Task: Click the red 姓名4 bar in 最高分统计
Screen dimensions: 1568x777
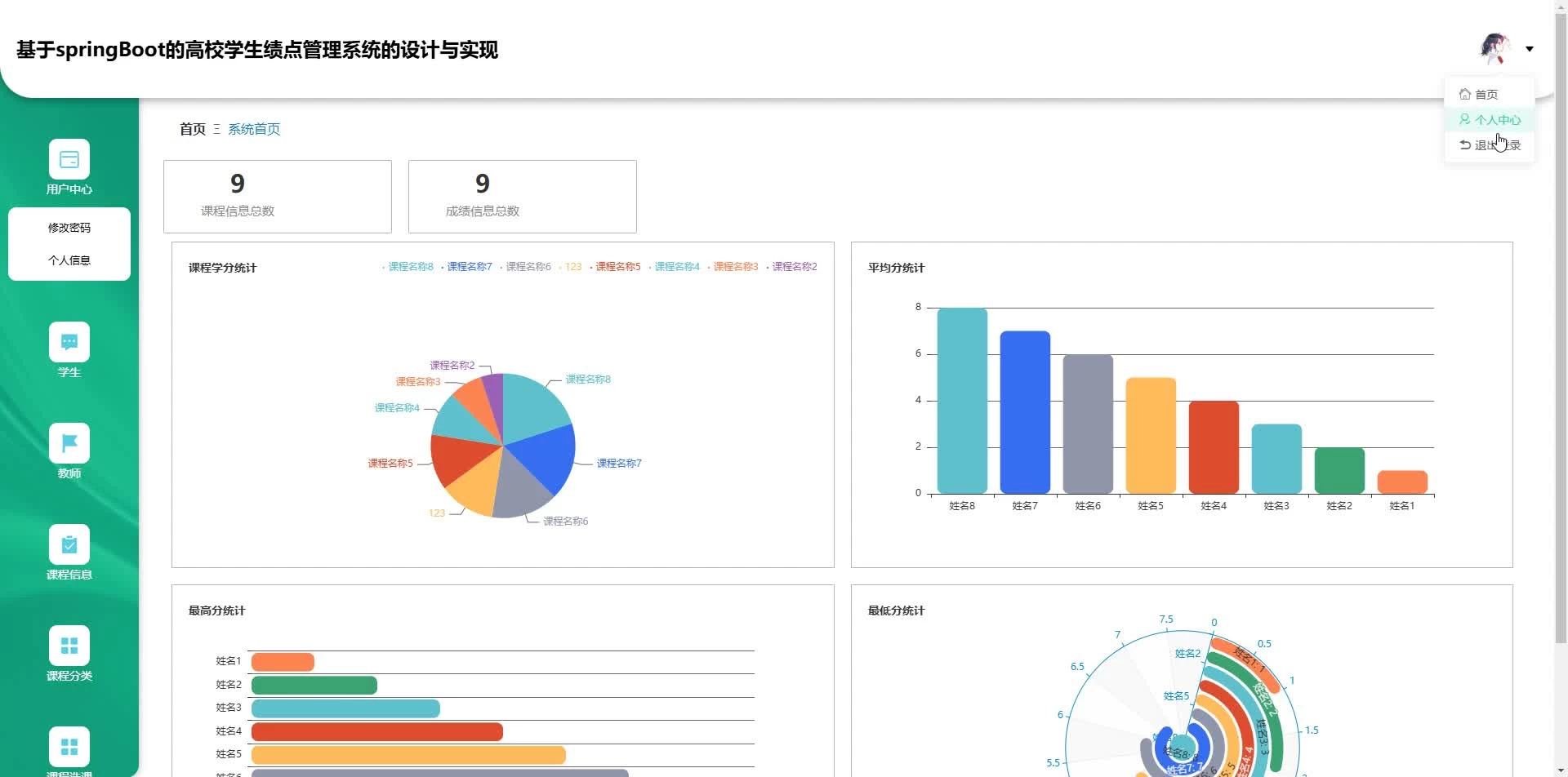Action: (377, 731)
